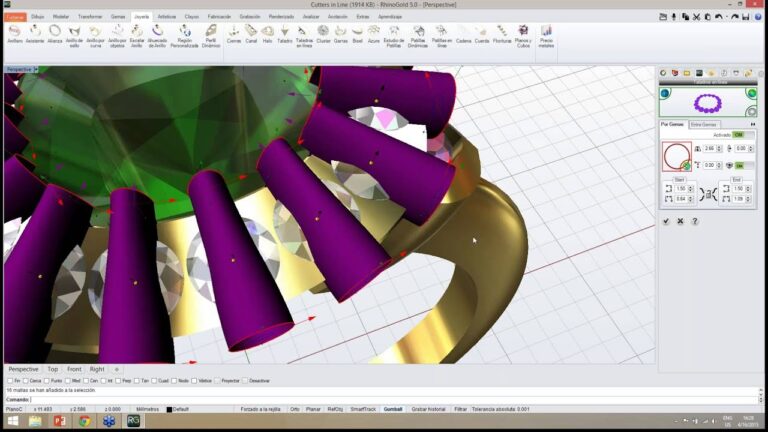Choose the Anillo de sello tool
The width and height of the screenshot is (768, 432).
(74, 37)
